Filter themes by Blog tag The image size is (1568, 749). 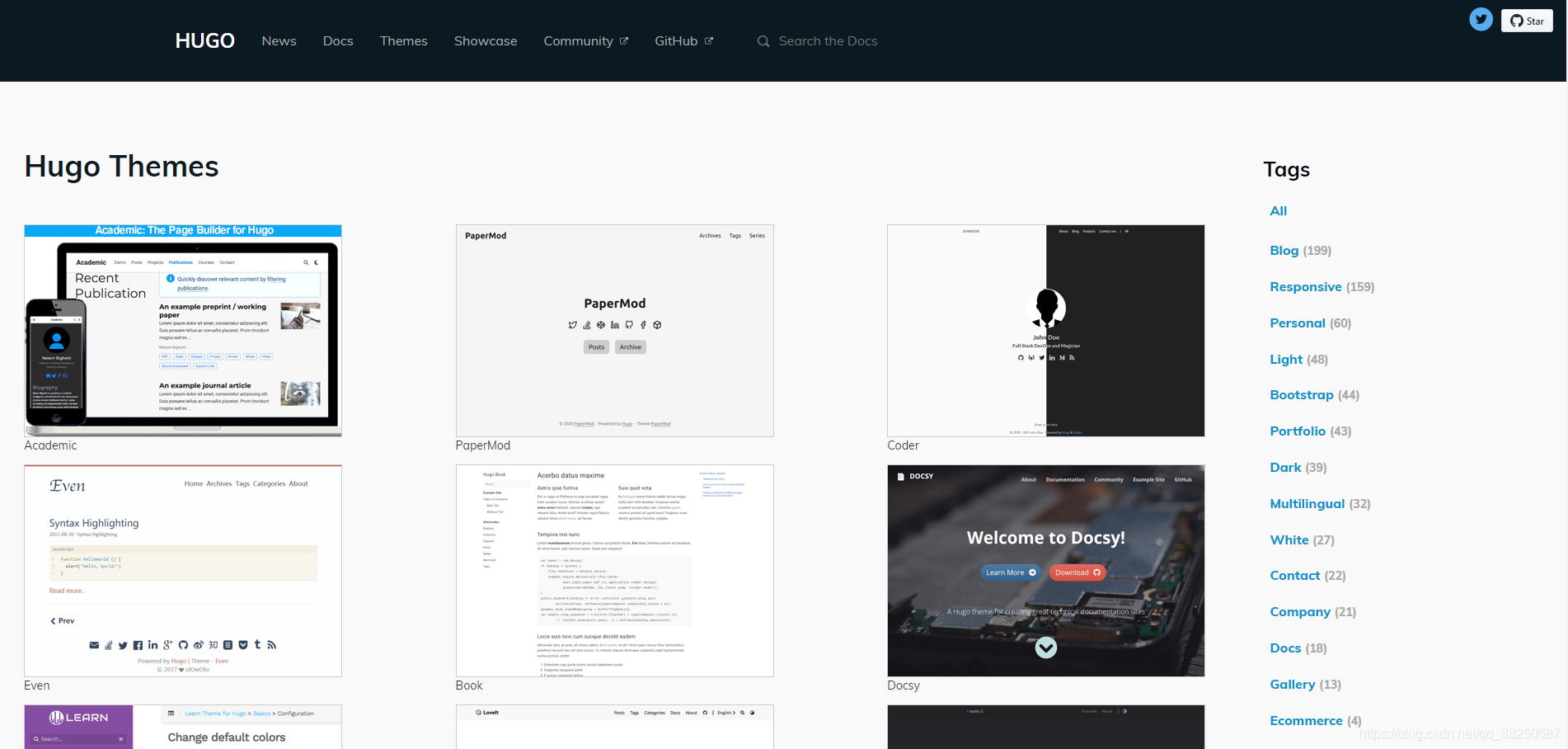click(x=1284, y=251)
